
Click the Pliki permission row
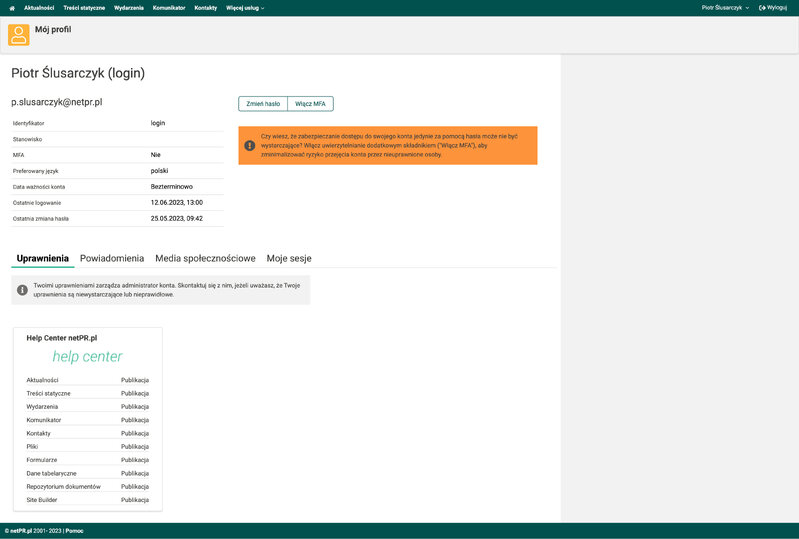coord(88,446)
